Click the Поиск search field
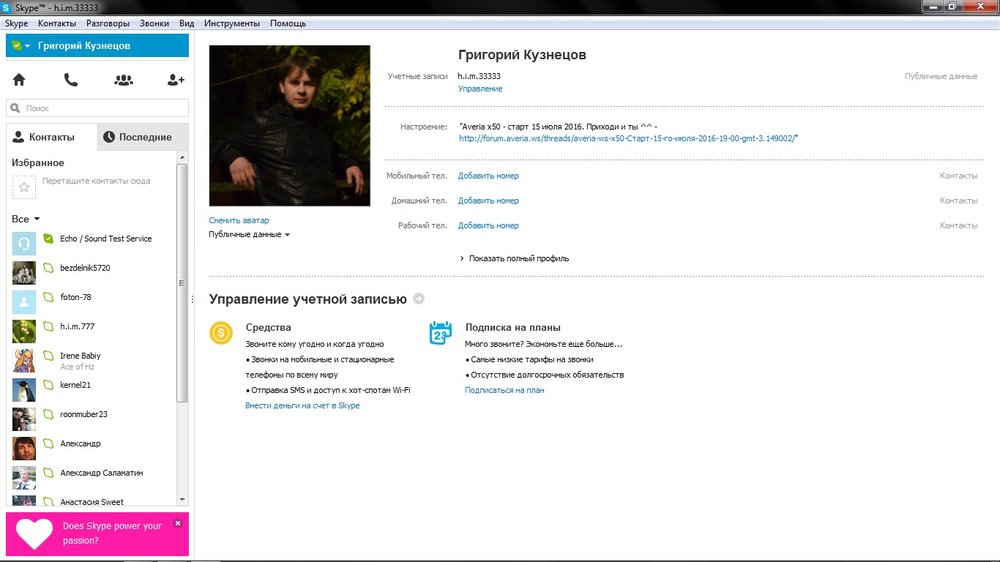 [x=100, y=108]
